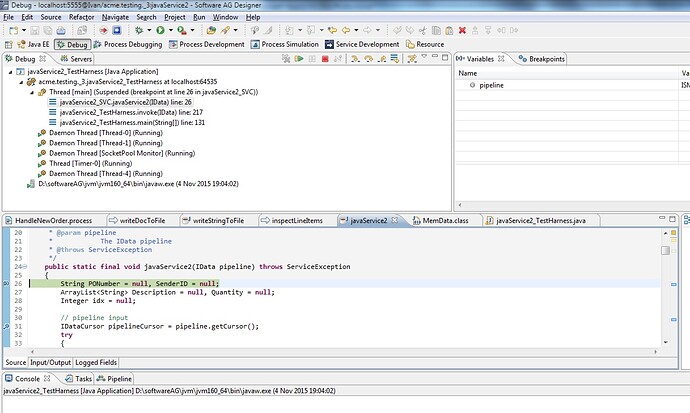Switch to the Logged Fields tab
The image size is (690, 413).
click(96, 362)
